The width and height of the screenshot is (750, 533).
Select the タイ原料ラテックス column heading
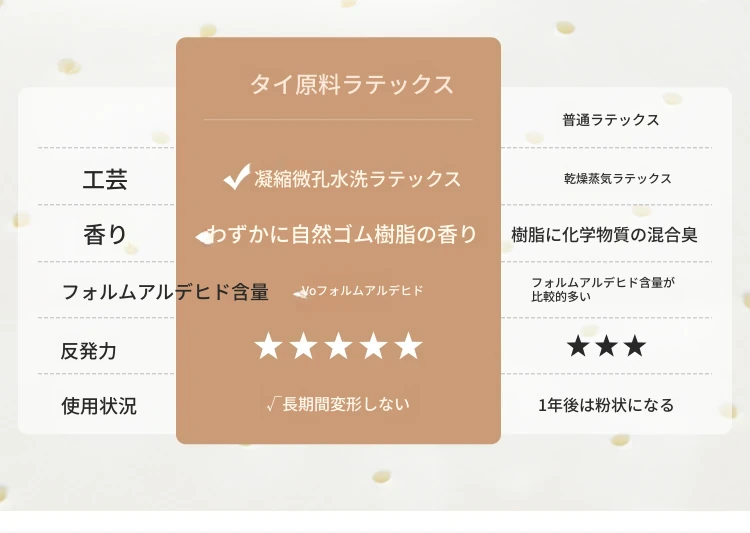point(352,84)
